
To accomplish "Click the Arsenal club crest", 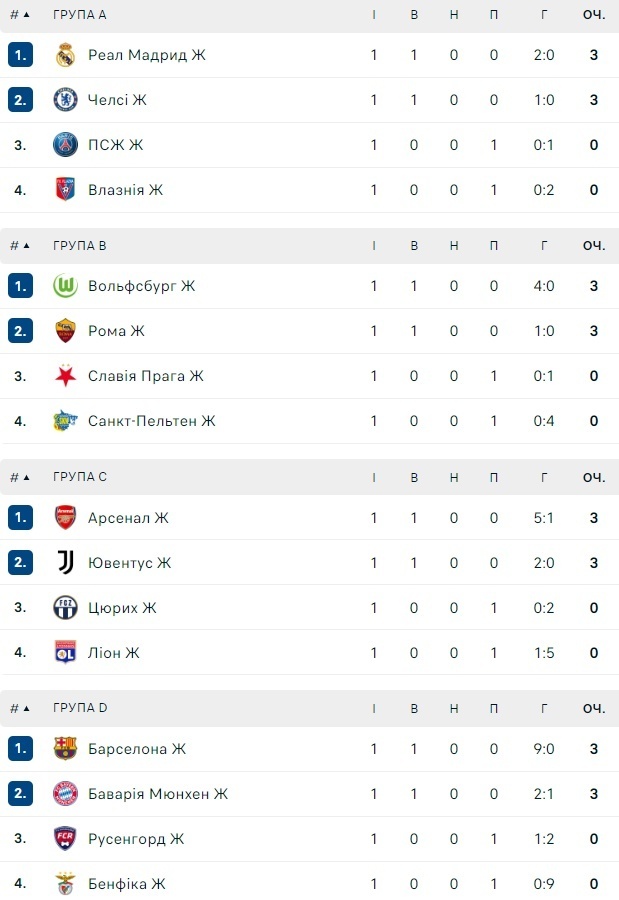I will click(65, 518).
